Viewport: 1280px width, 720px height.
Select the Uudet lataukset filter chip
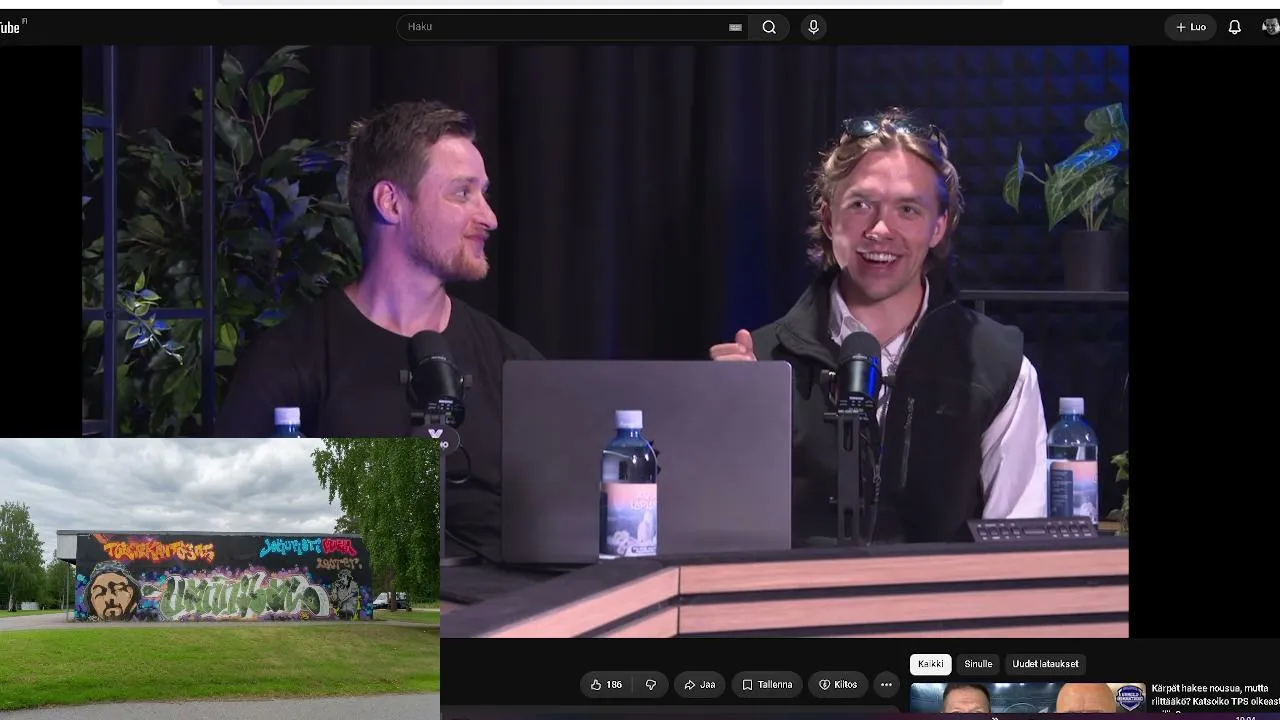coord(1045,664)
